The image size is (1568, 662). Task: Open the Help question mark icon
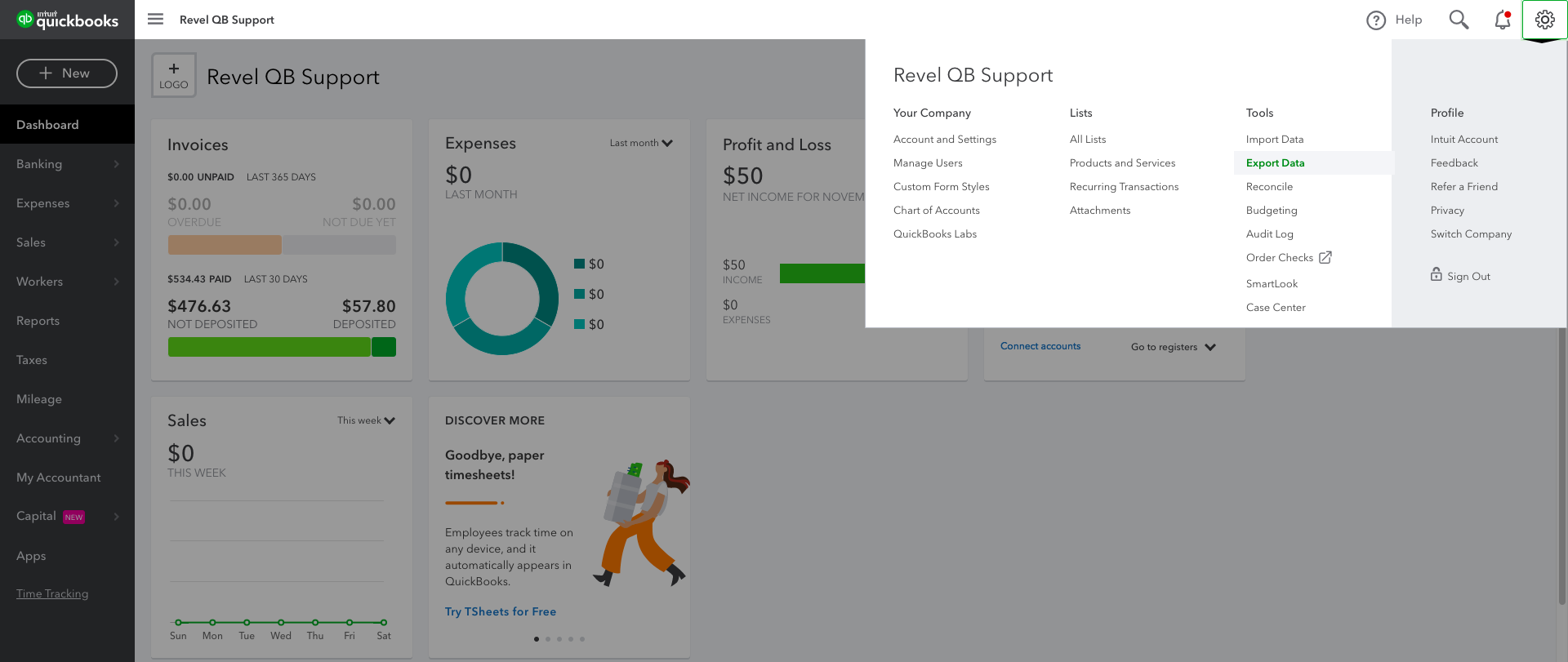click(x=1376, y=20)
